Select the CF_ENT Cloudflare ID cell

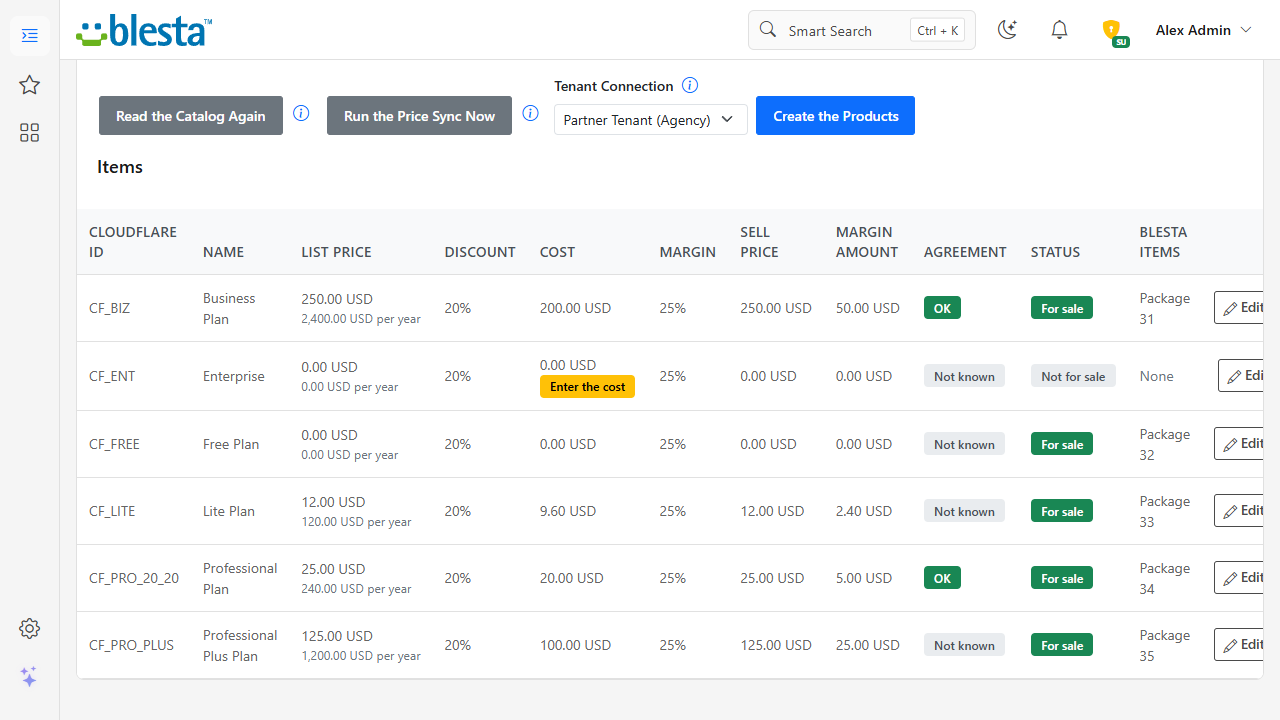112,376
